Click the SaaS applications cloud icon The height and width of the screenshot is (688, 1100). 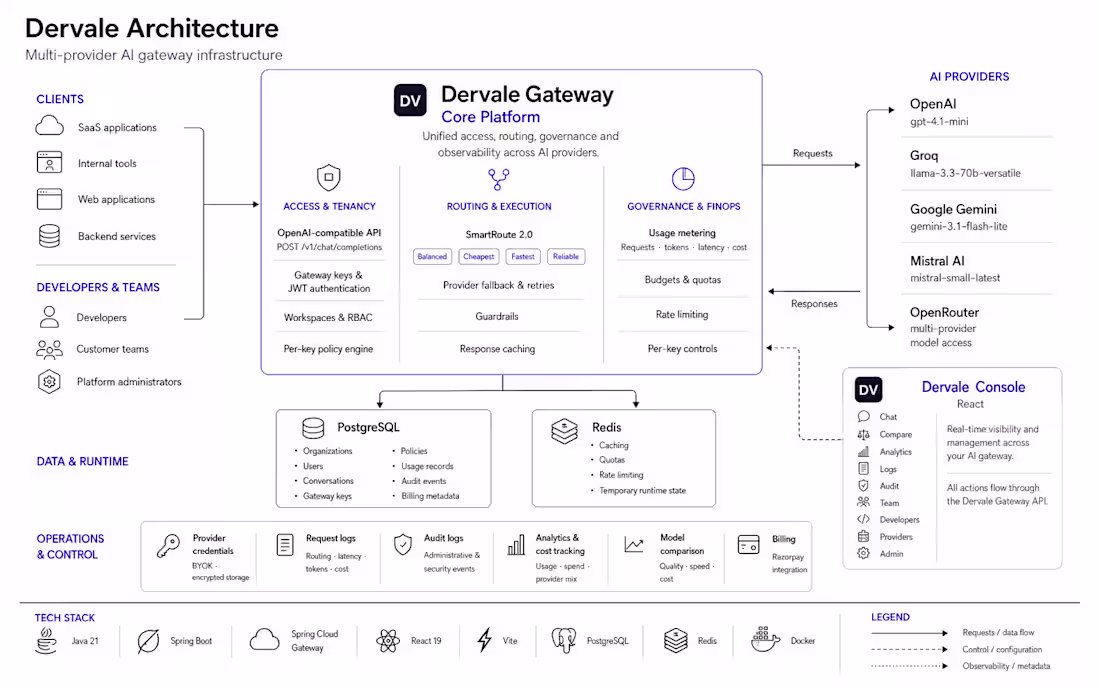[x=49, y=126]
